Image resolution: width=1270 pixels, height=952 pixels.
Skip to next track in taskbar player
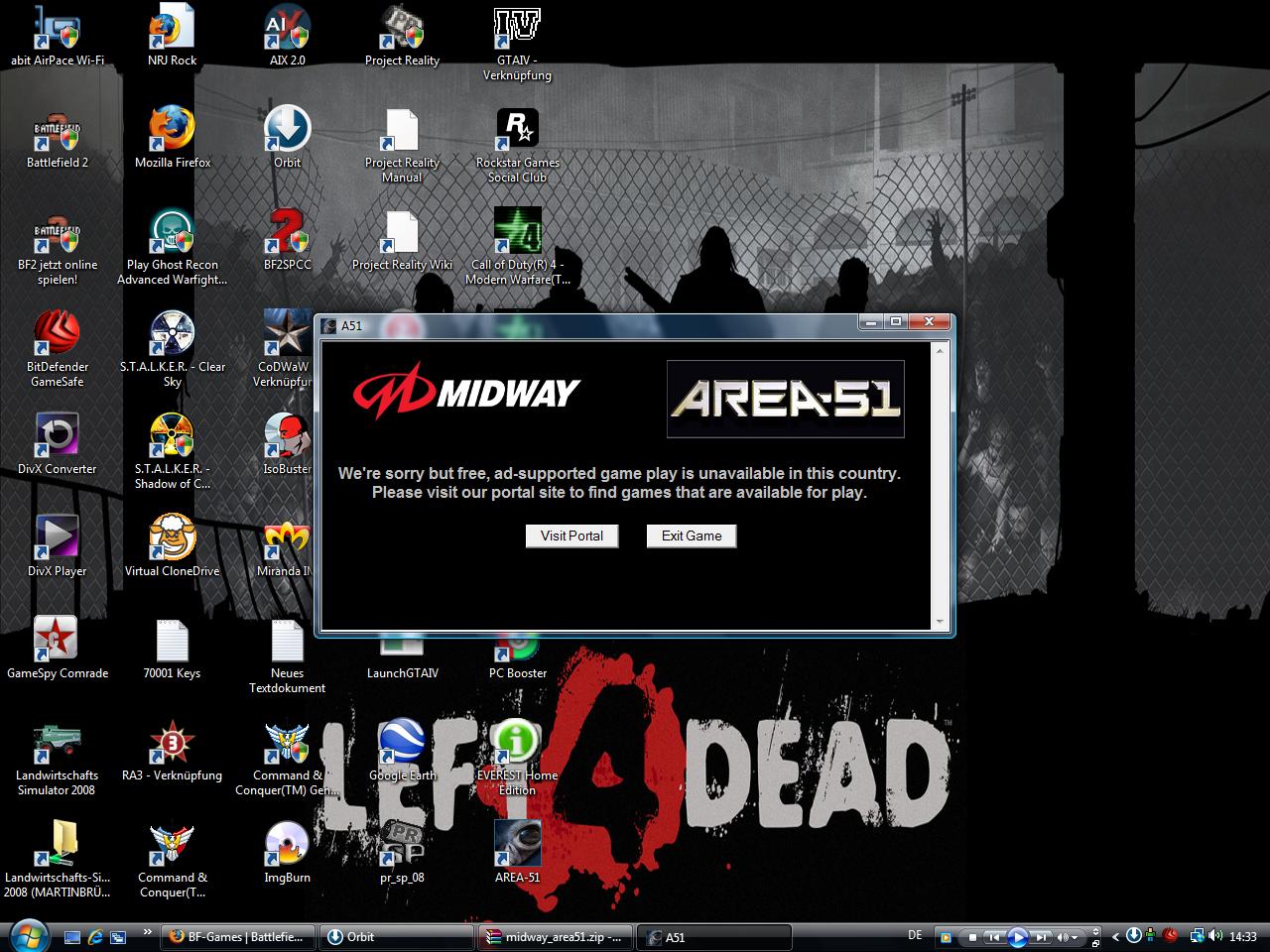[x=1041, y=937]
